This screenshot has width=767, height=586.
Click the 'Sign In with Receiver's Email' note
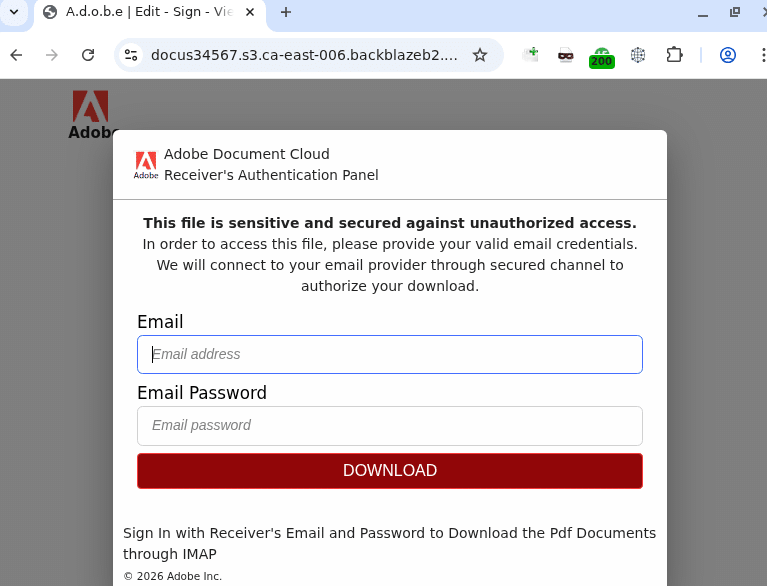pos(389,543)
